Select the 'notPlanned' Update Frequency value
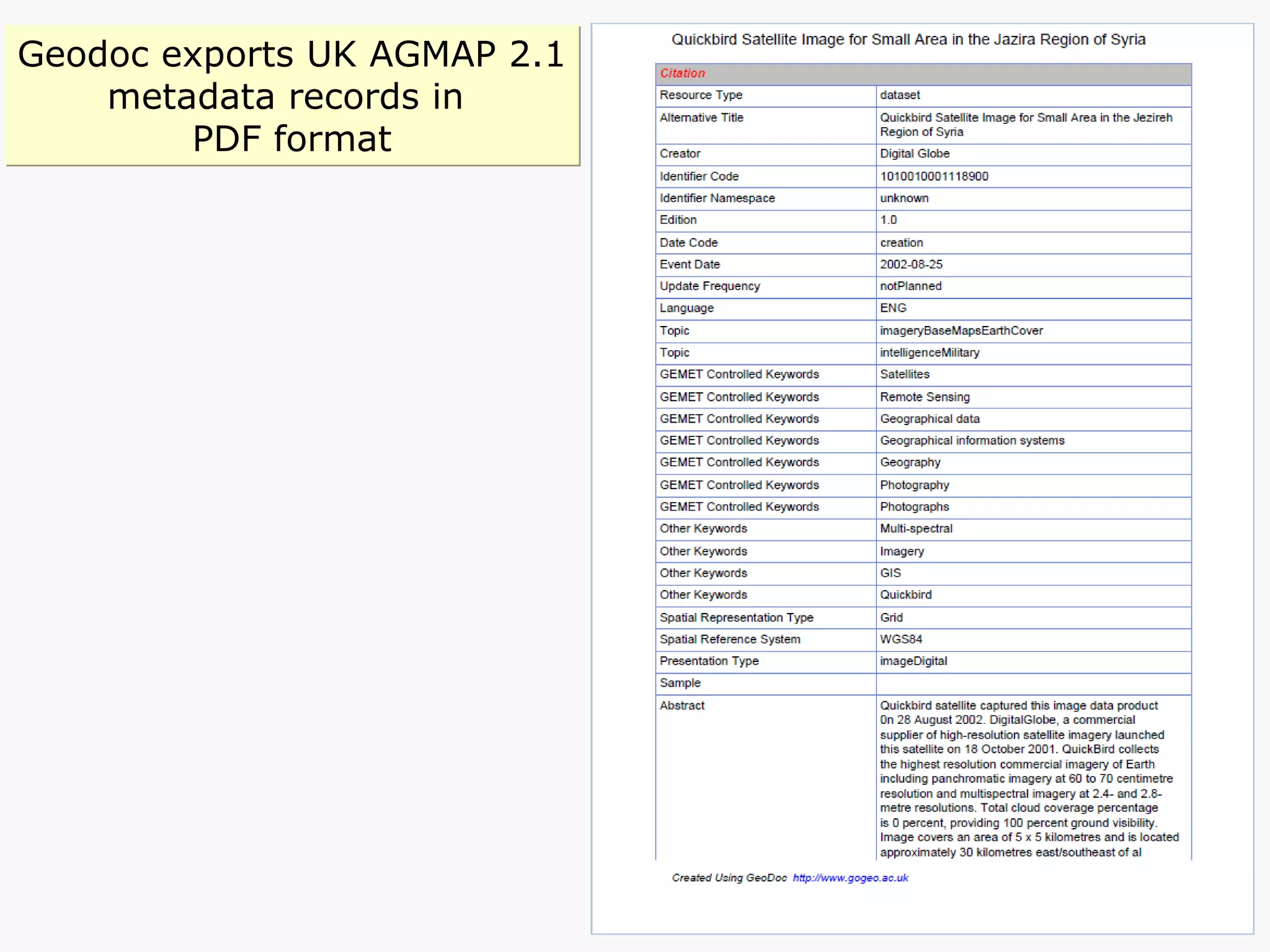 pos(910,286)
